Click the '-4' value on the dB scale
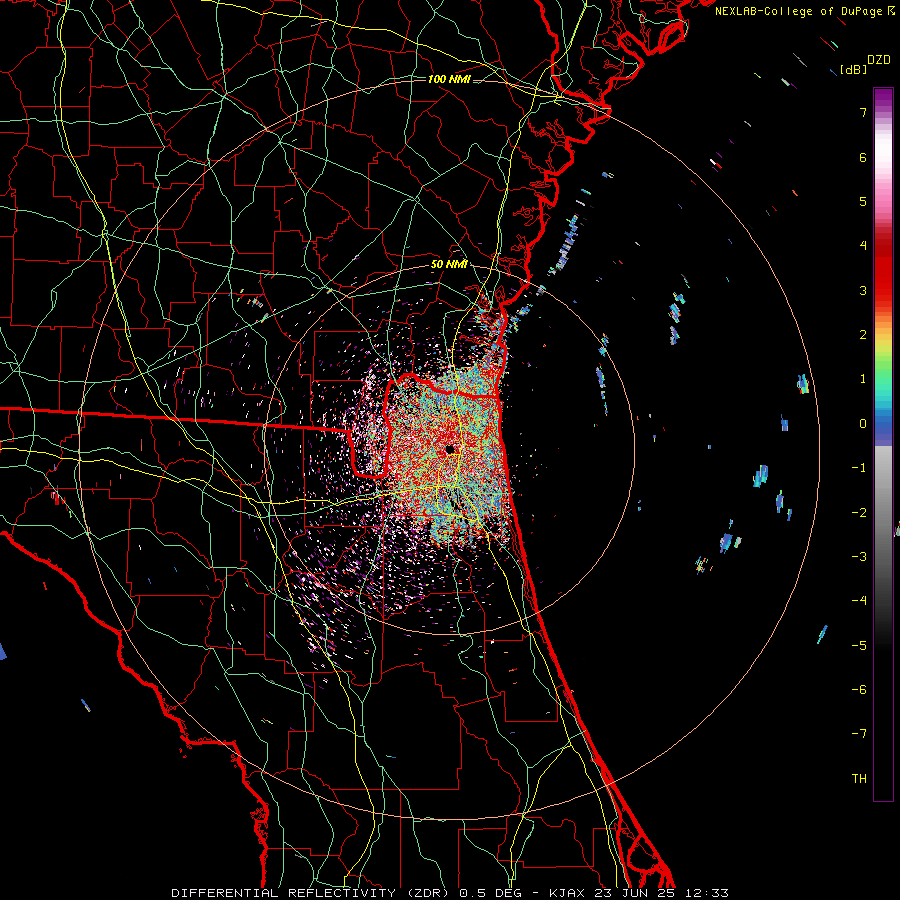This screenshot has height=900, width=900. coord(859,601)
